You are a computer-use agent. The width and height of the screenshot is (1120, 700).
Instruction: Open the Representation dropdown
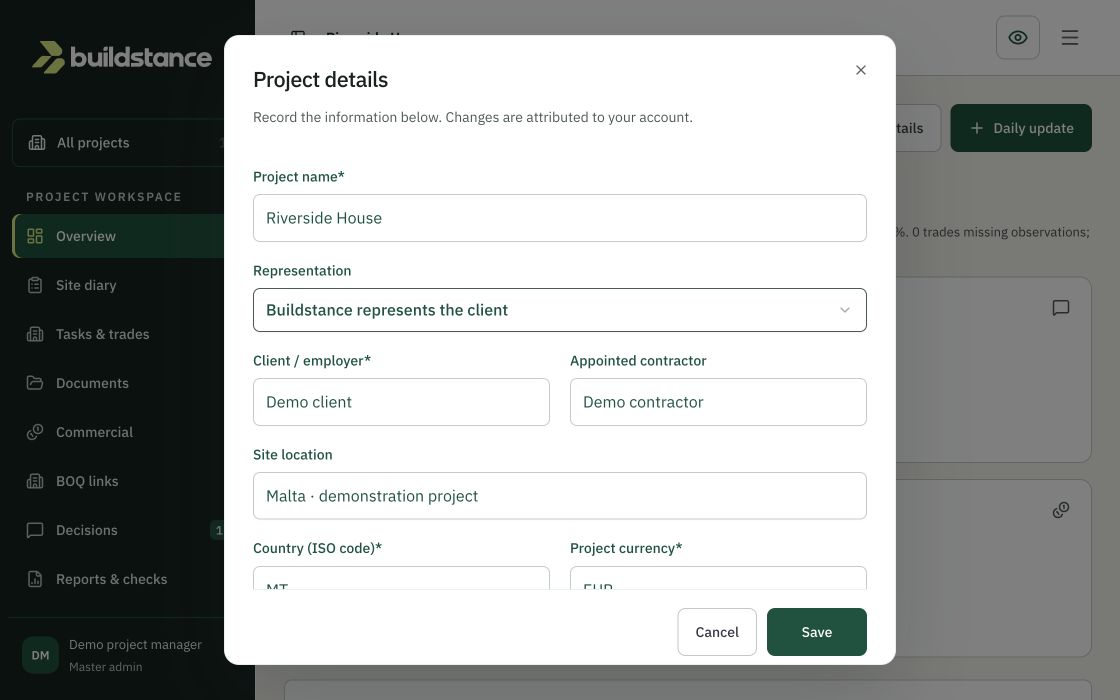pyautogui.click(x=559, y=310)
